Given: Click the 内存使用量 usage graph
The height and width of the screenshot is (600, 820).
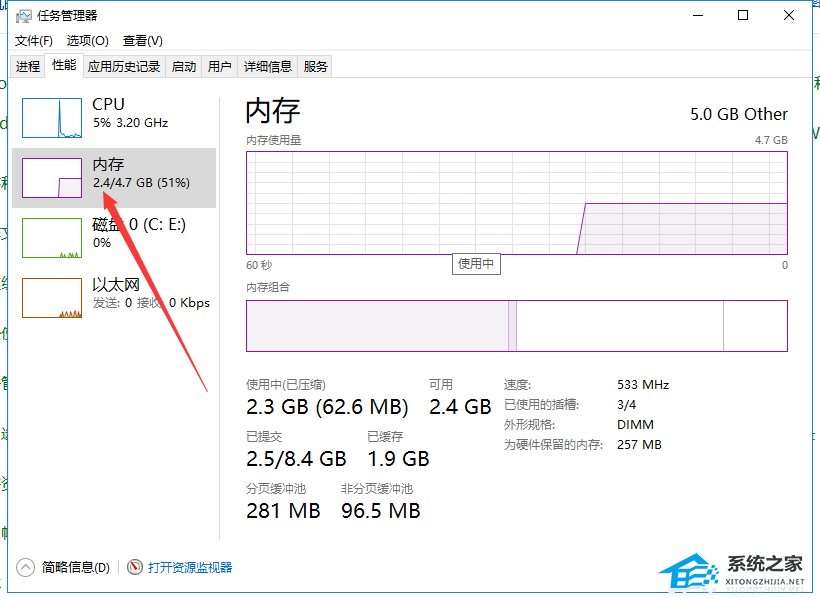Looking at the screenshot, I should tap(516, 202).
